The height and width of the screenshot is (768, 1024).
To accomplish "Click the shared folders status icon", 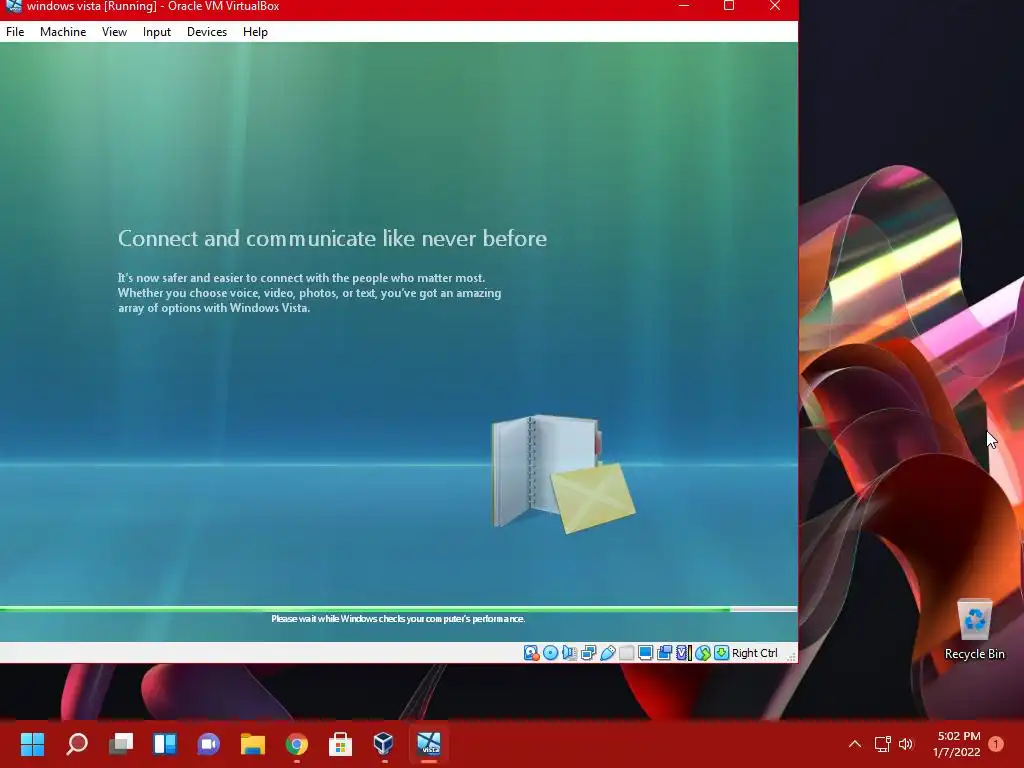I will pos(626,653).
